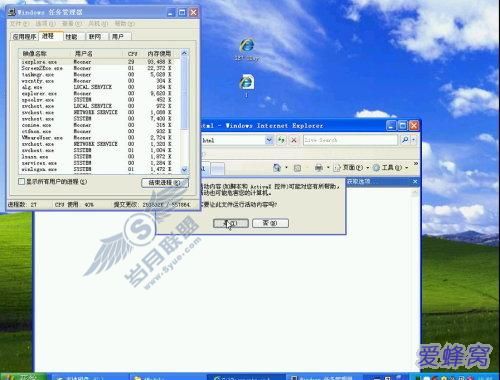500x380 pixels.
Task: Minimize the Task Manager window
Action: 171,13
